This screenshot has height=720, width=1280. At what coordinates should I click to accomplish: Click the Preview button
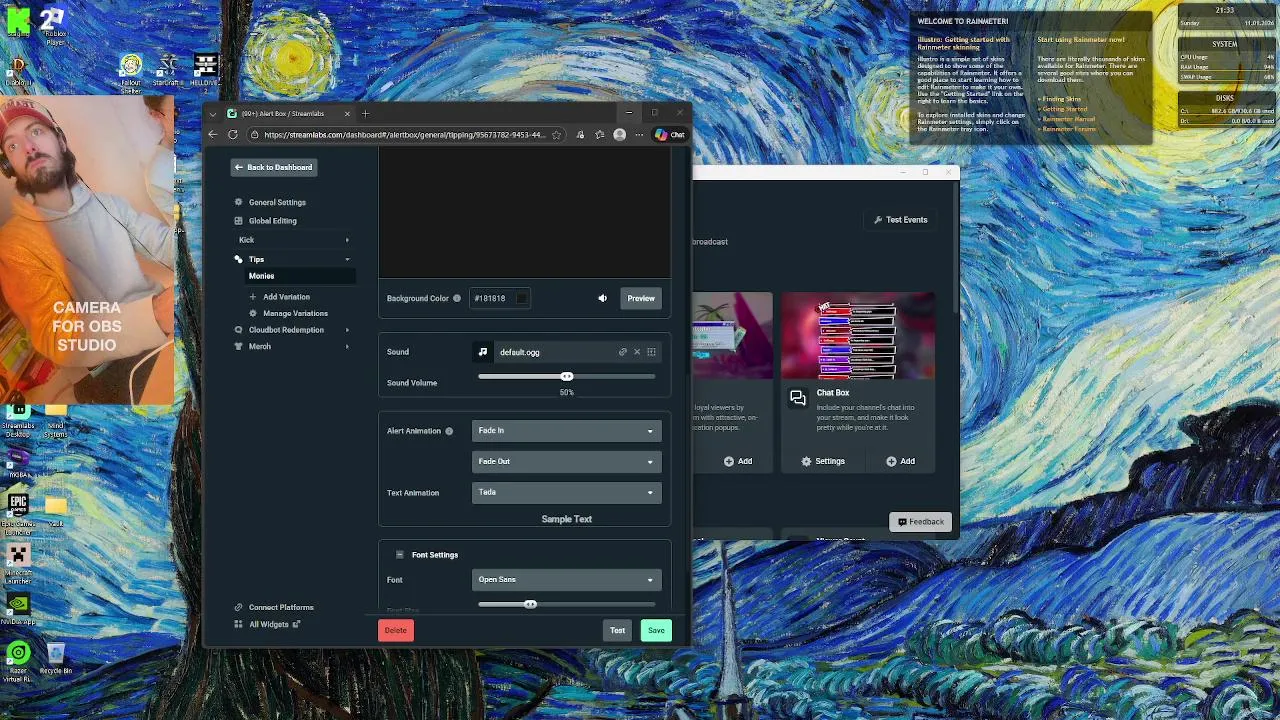coord(641,298)
